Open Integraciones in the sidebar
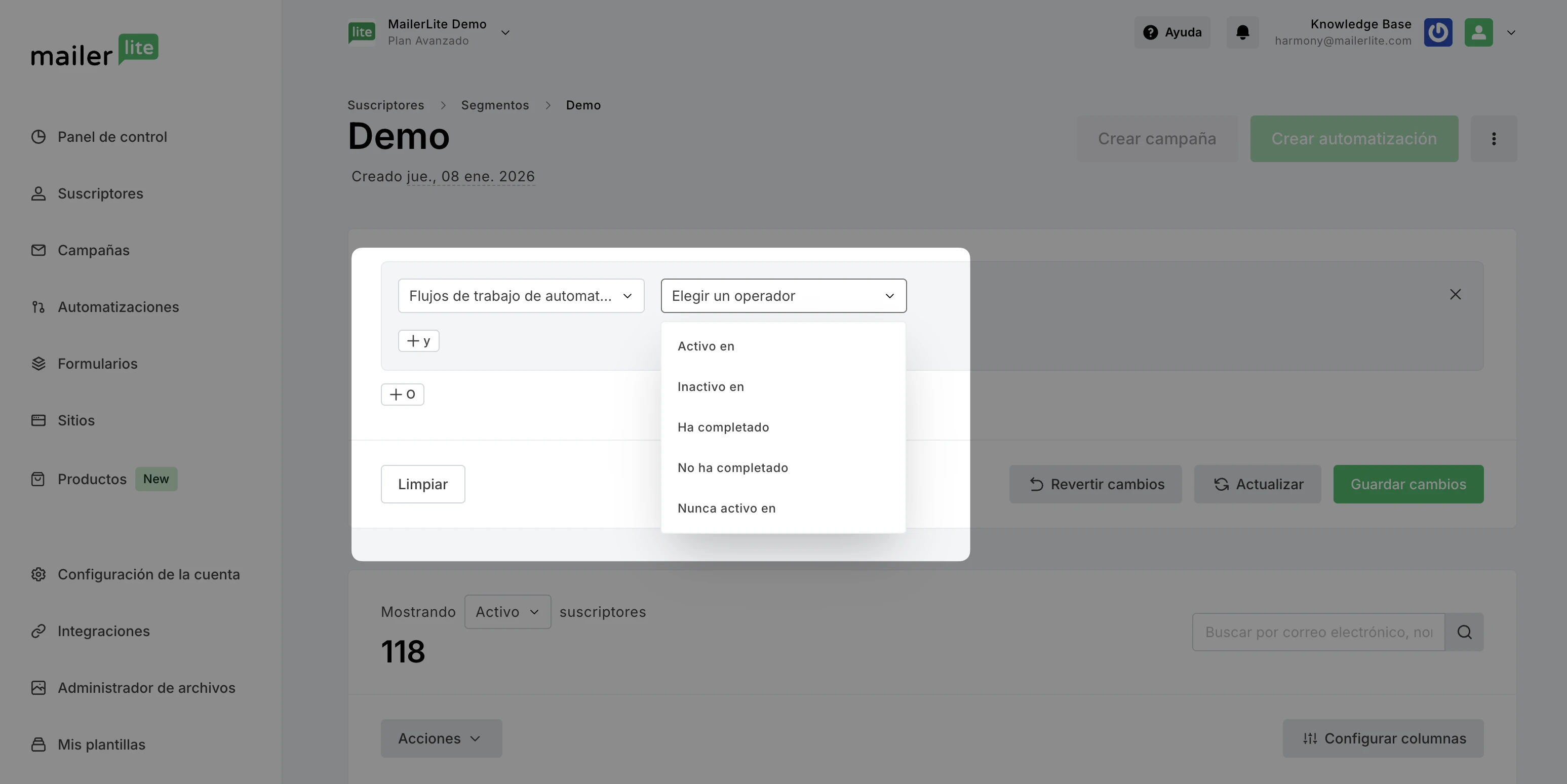This screenshot has width=1567, height=784. coord(103,632)
